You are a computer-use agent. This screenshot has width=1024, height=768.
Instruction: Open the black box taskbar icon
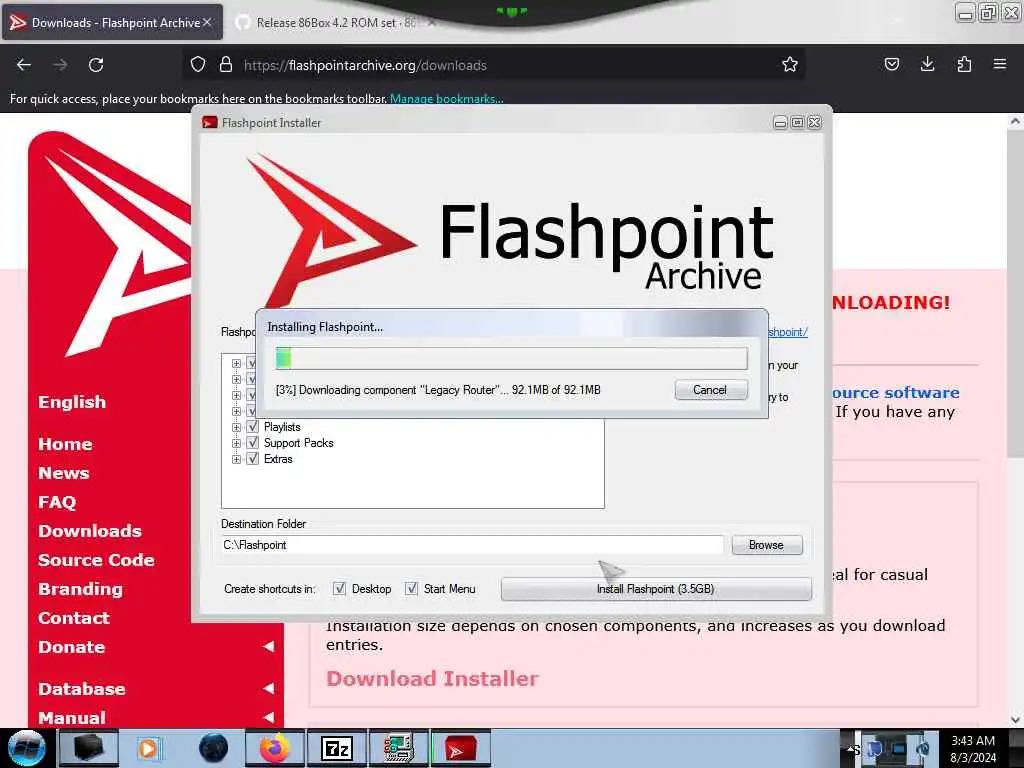(88, 748)
